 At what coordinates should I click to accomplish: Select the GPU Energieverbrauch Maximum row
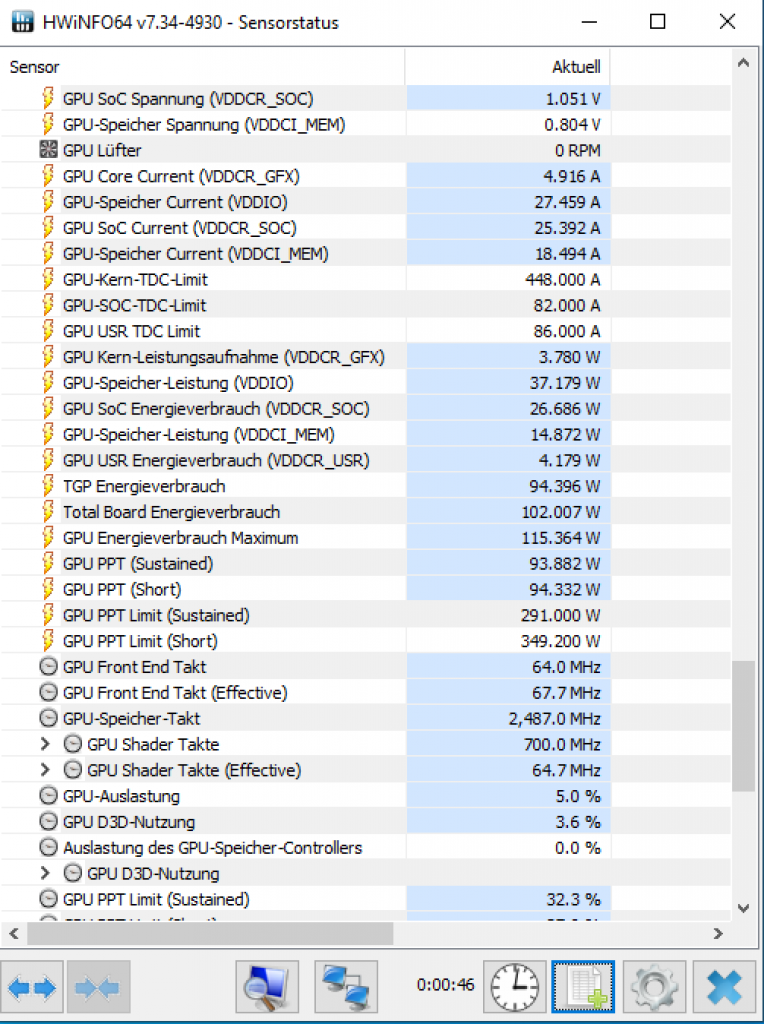click(x=366, y=537)
